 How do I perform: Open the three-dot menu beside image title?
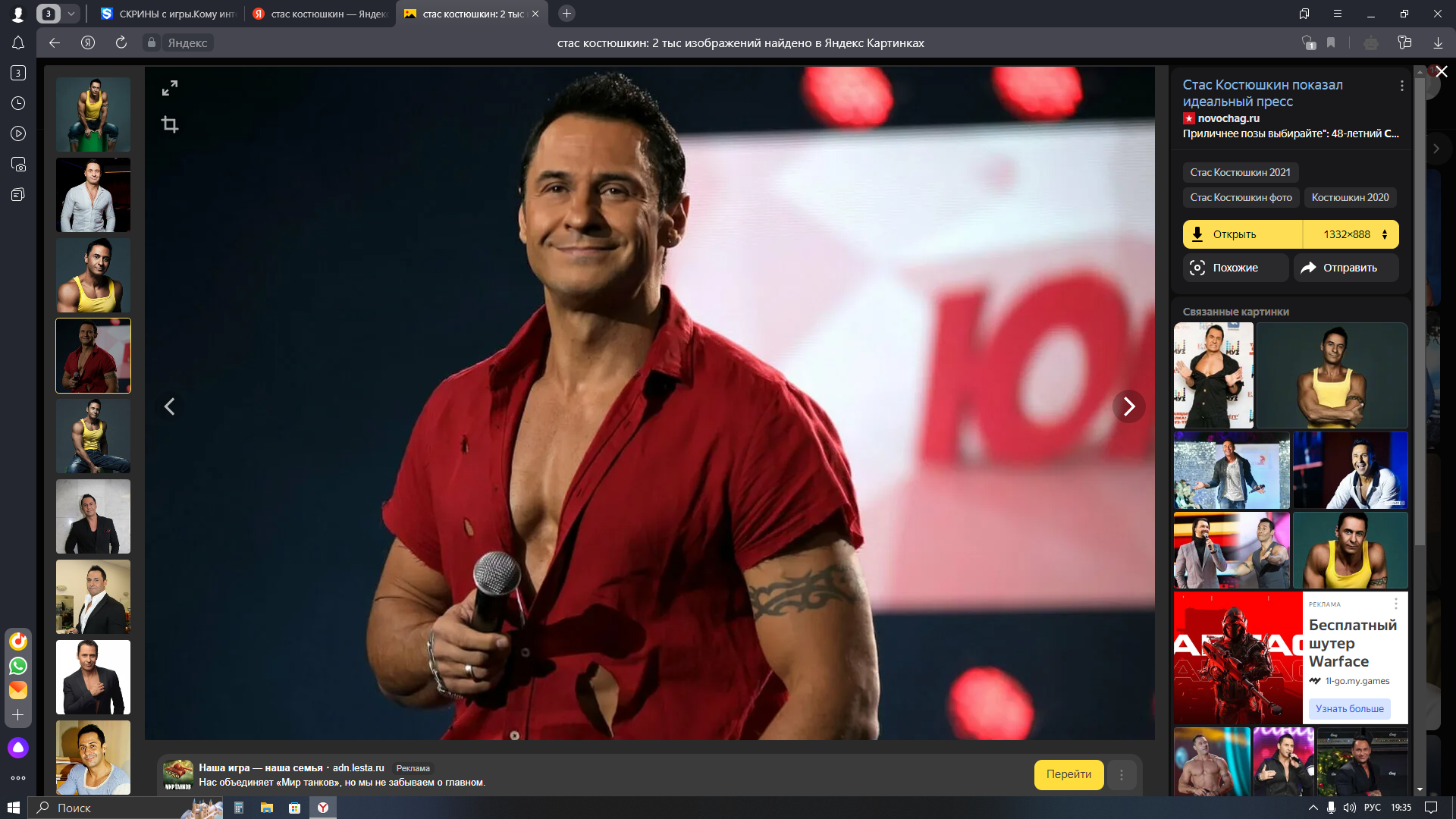(x=1401, y=86)
